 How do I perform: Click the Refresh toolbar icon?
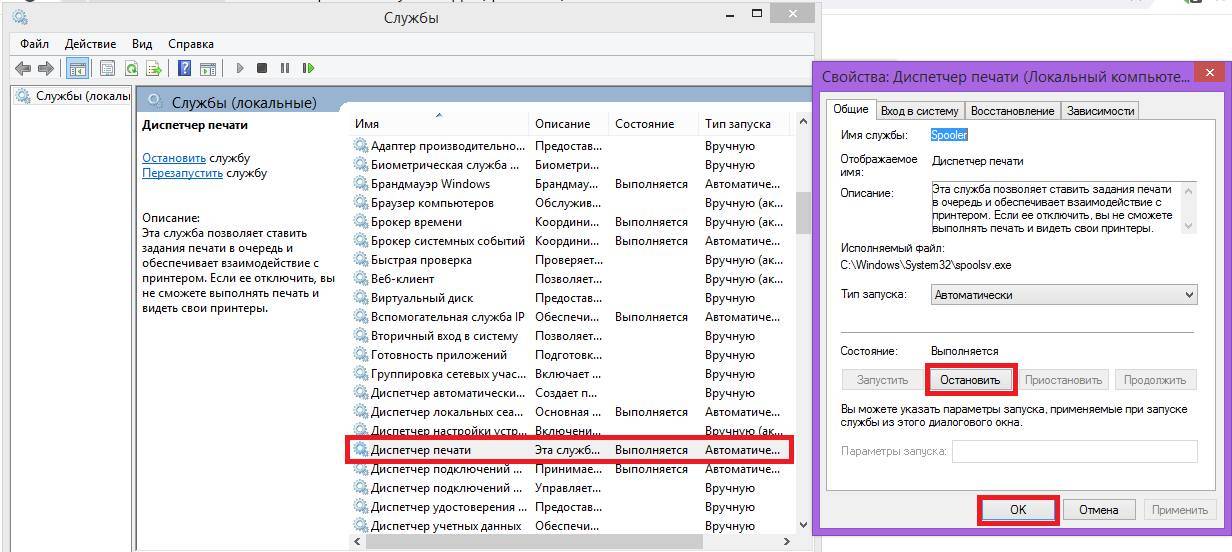(x=131, y=68)
